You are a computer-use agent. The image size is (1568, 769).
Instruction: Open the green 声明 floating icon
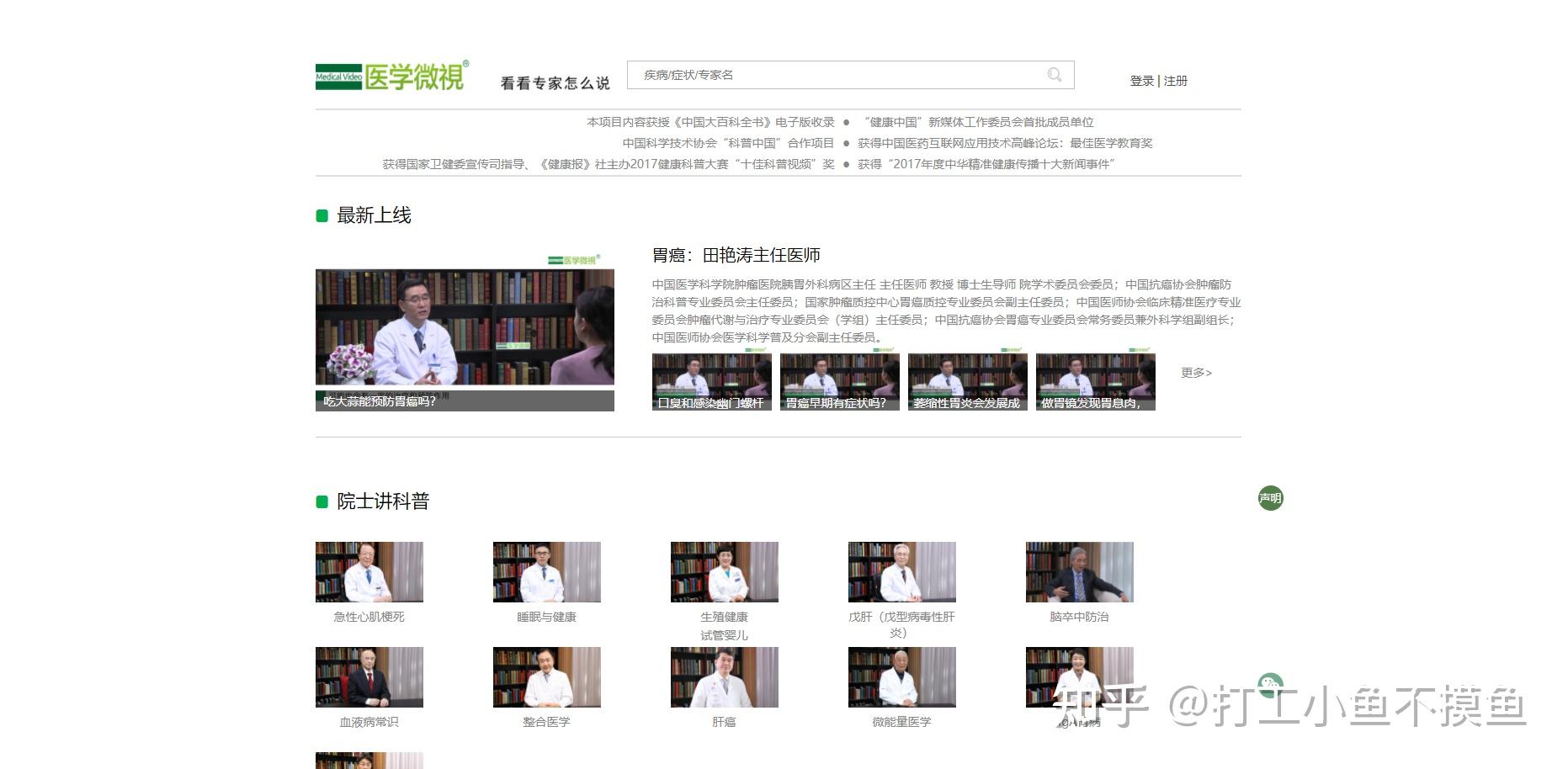[x=1270, y=498]
